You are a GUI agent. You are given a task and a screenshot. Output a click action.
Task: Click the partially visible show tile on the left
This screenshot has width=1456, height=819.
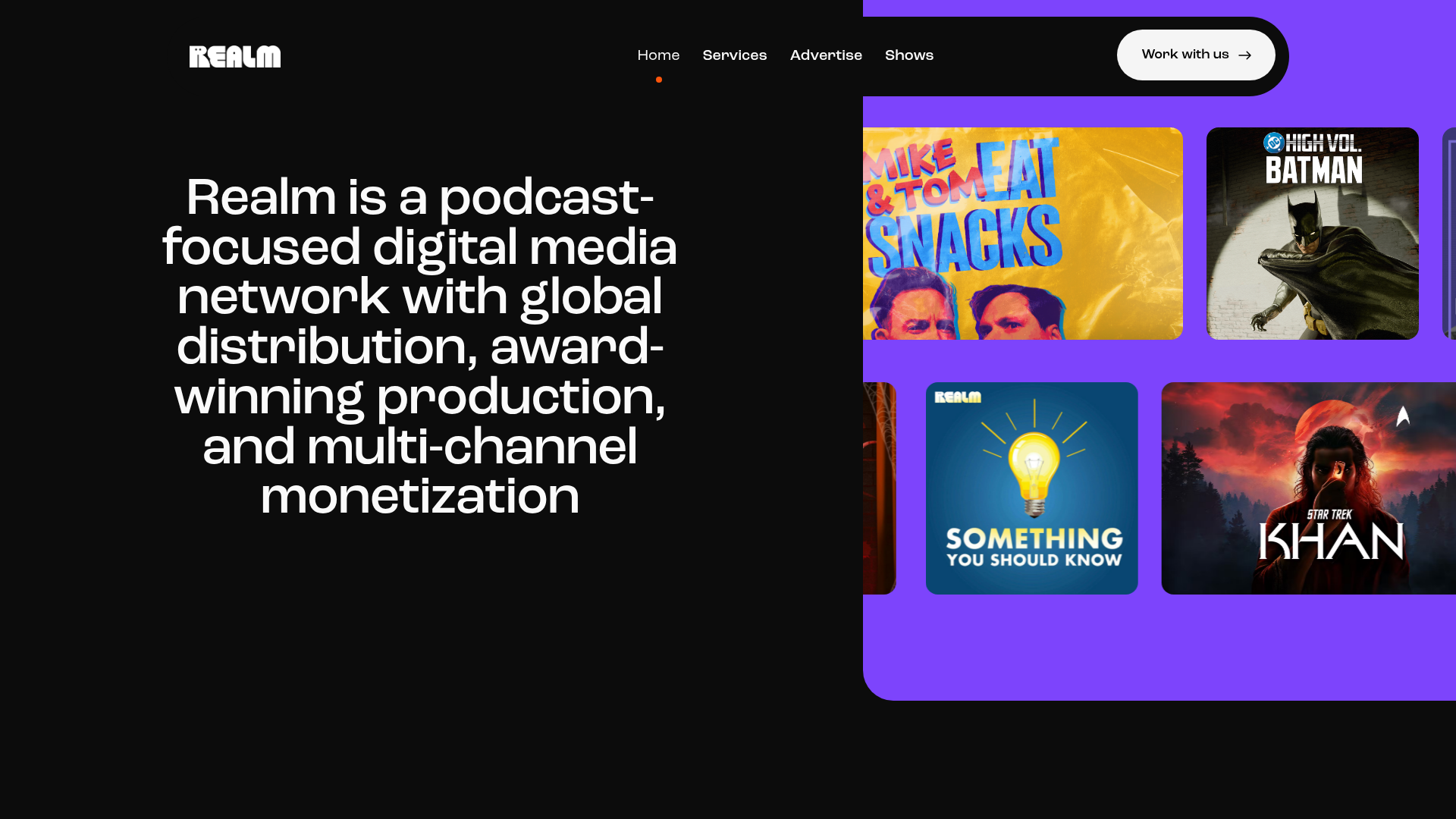pos(880,488)
